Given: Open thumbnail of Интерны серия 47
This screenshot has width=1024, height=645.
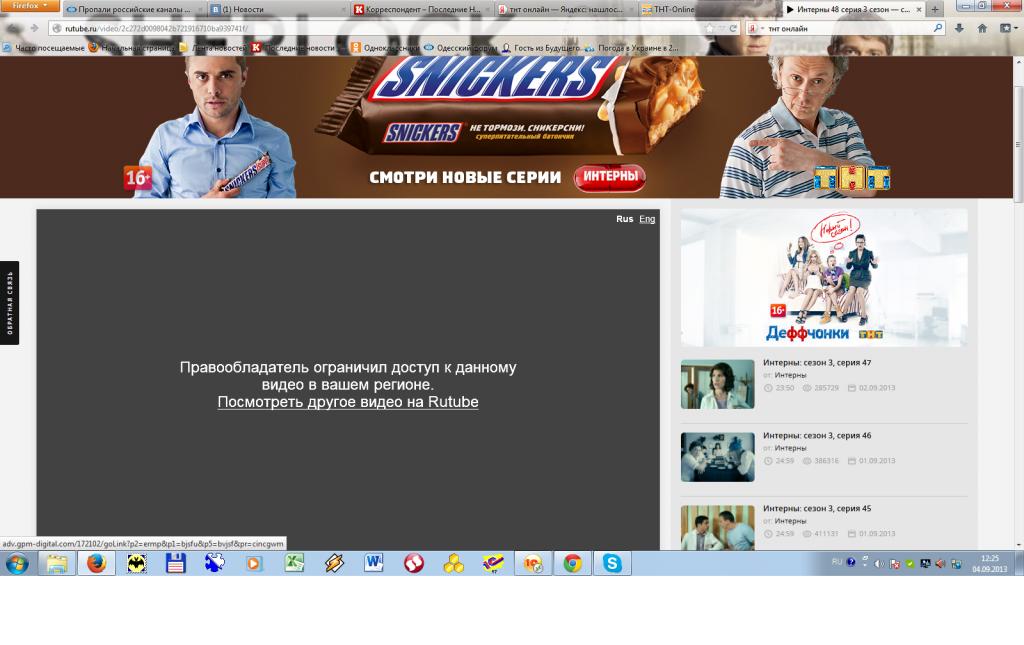Looking at the screenshot, I should point(717,384).
